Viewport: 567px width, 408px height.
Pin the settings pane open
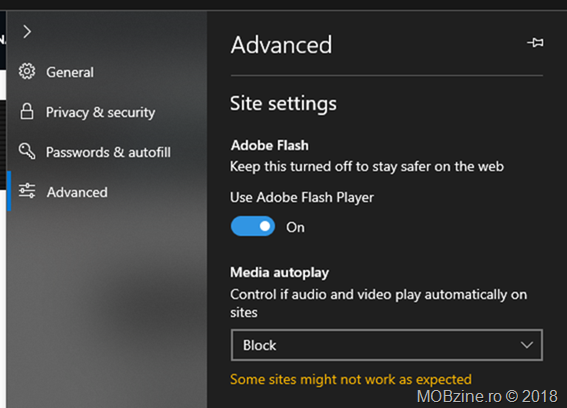[535, 43]
